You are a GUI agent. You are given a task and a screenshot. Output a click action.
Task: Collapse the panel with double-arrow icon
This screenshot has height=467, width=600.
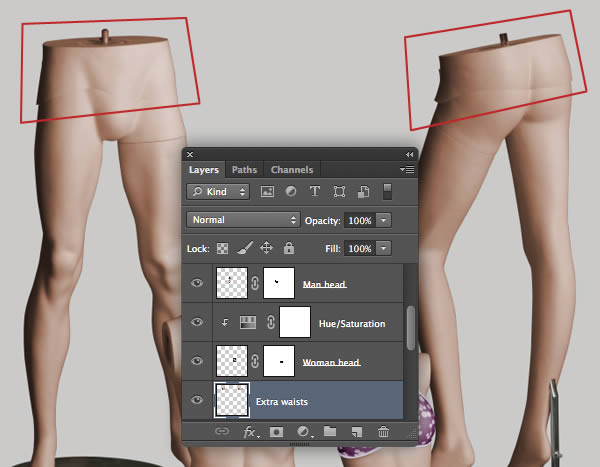coord(409,155)
